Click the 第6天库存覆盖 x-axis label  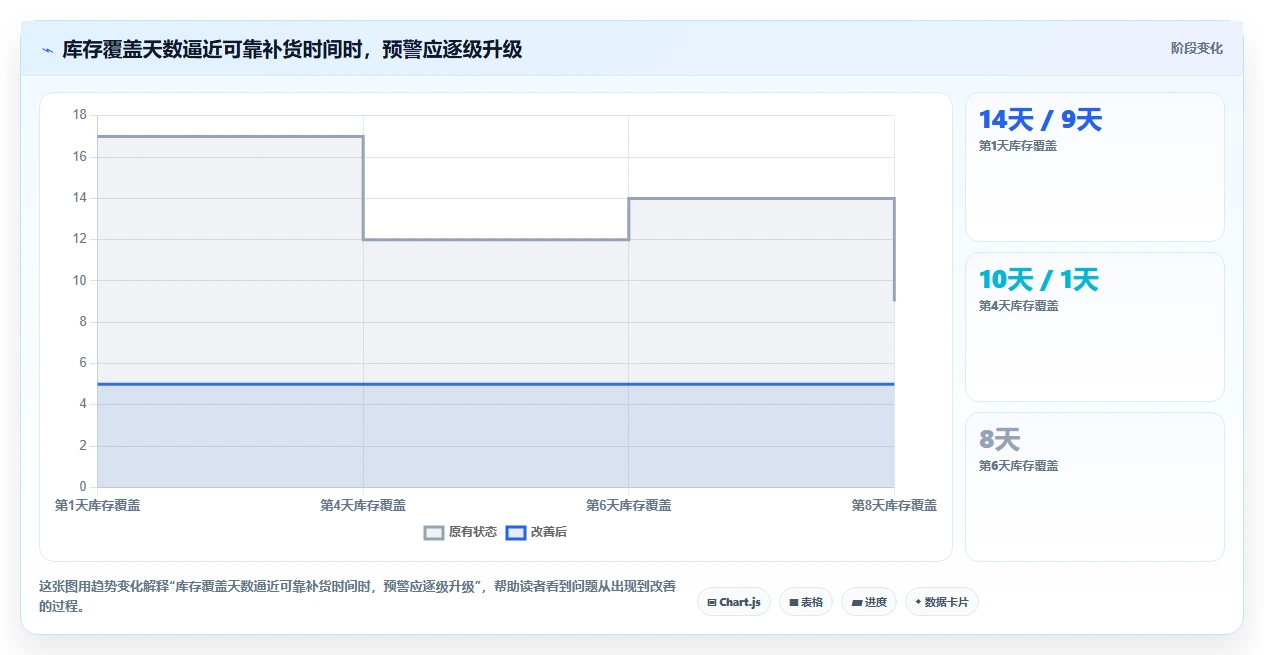pos(628,505)
